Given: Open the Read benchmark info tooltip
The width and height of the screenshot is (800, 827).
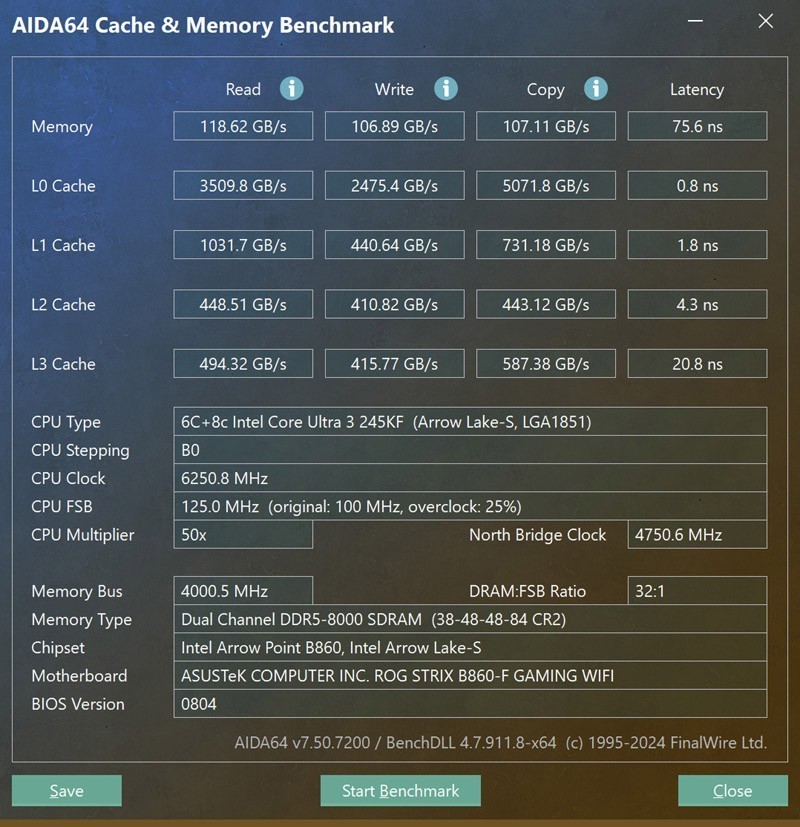Looking at the screenshot, I should 291,89.
